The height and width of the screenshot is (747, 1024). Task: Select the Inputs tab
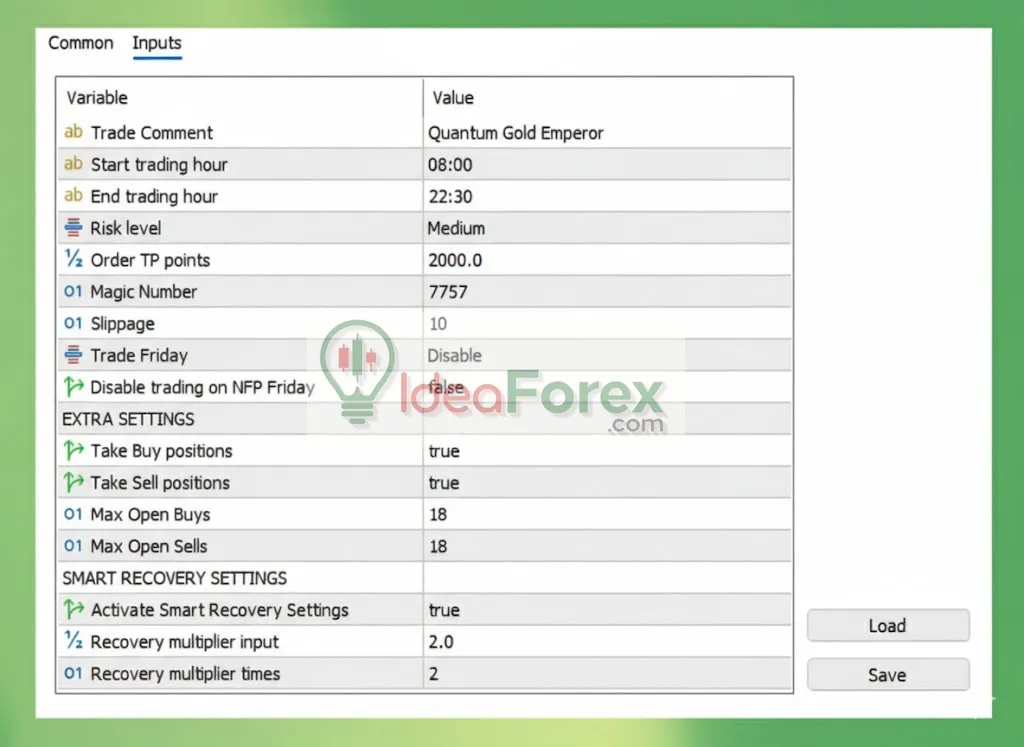pyautogui.click(x=157, y=43)
